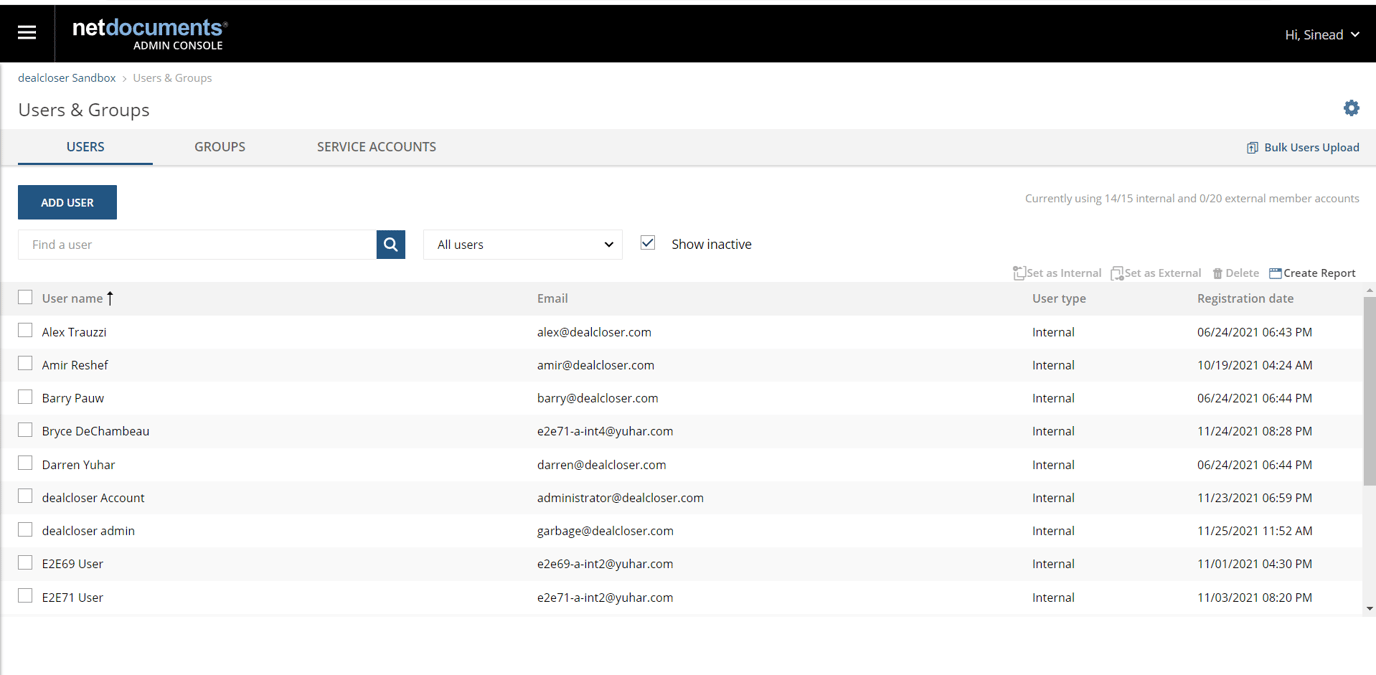Viewport: 1376px width, 675px height.
Task: Click email alex@dealcloser.com
Action: coord(594,332)
